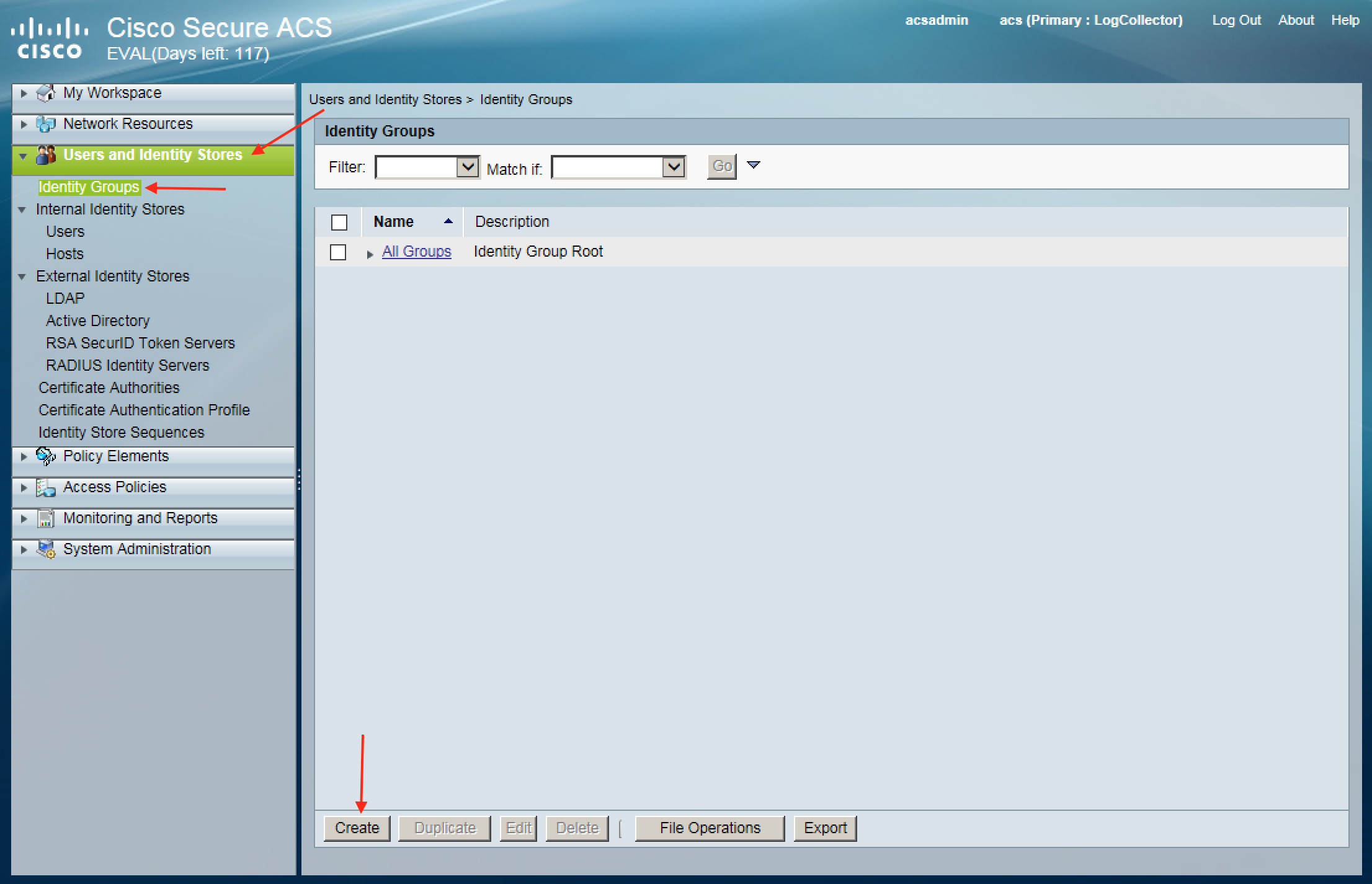1372x884 pixels.
Task: Click the Network Resources icon
Action: pos(46,124)
